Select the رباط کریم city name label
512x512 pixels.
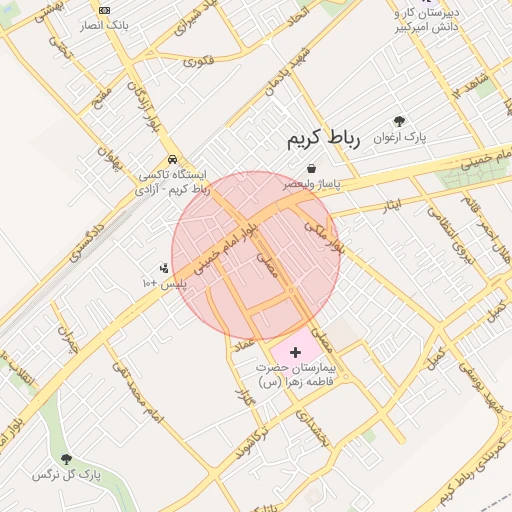click(324, 139)
